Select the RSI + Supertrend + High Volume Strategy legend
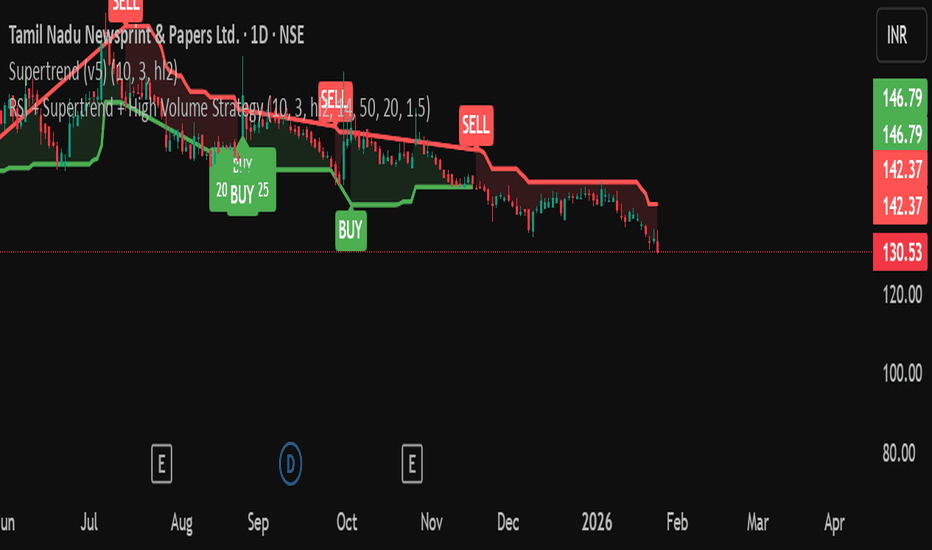Viewport: 932px width, 550px height. 219,108
